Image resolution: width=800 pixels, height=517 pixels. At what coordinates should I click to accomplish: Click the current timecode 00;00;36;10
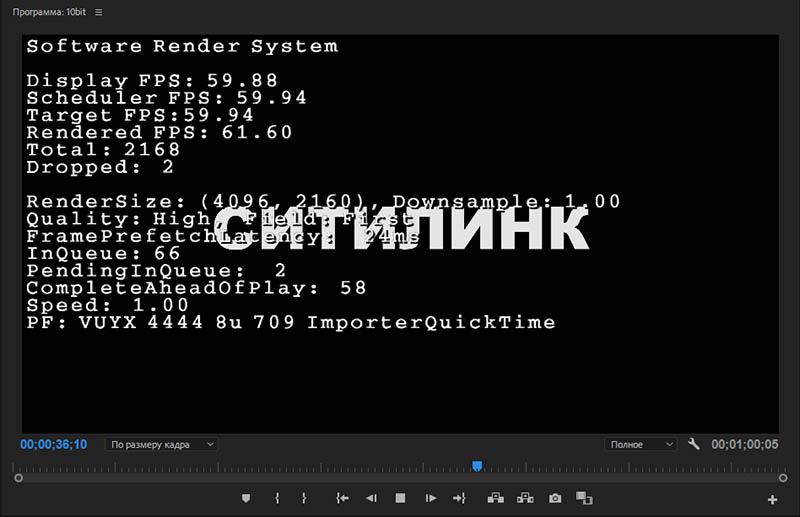coord(54,445)
